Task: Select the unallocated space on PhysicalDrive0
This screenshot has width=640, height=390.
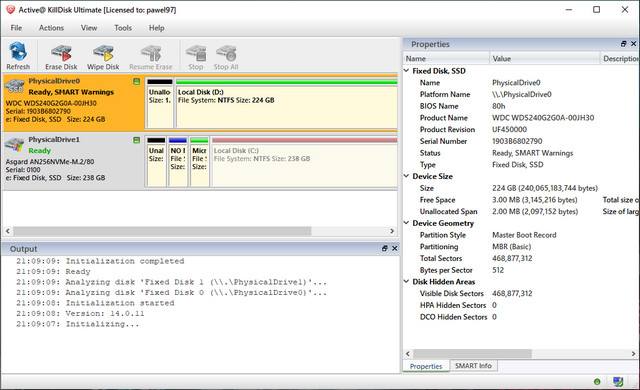Action: tap(160, 104)
